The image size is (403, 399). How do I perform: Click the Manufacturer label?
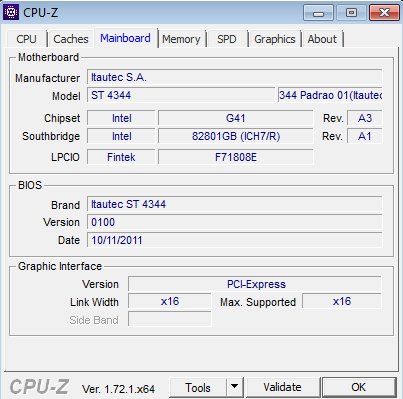pyautogui.click(x=47, y=78)
